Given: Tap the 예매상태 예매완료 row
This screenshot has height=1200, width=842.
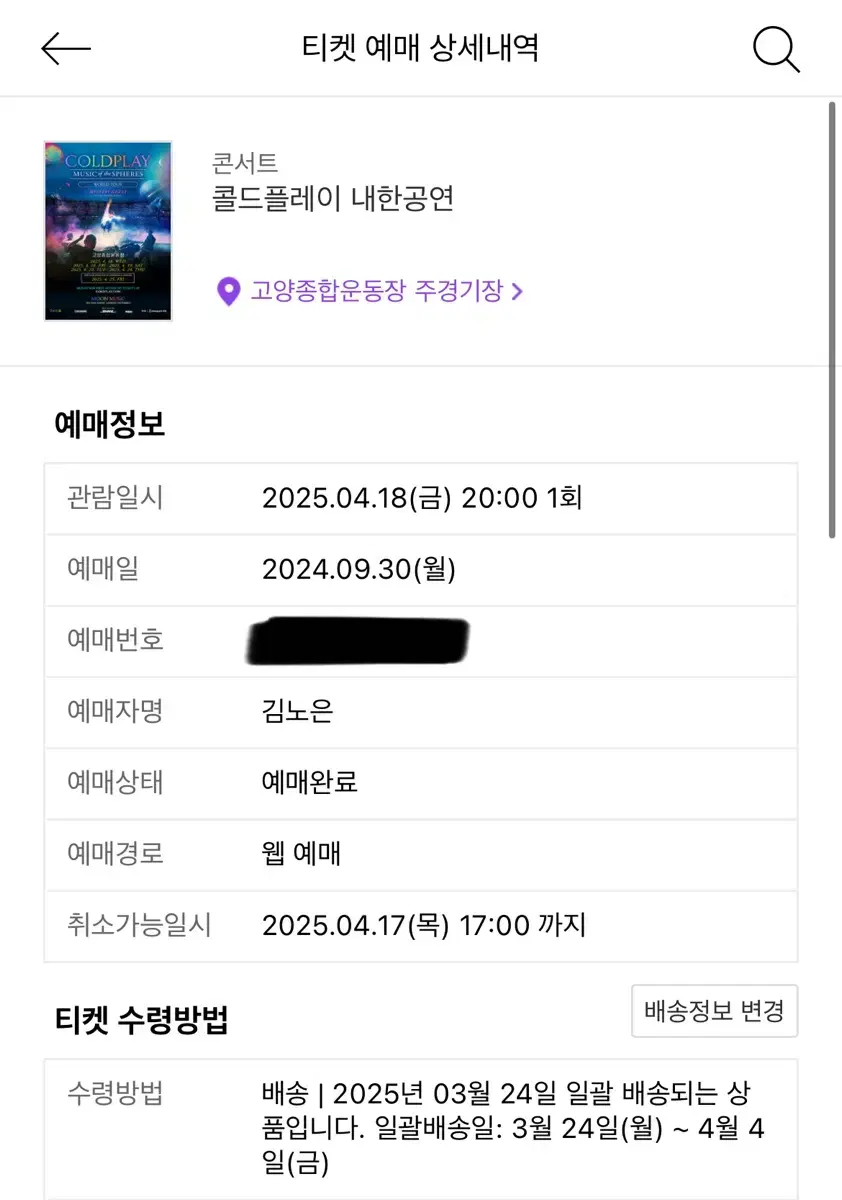Looking at the screenshot, I should tap(421, 783).
